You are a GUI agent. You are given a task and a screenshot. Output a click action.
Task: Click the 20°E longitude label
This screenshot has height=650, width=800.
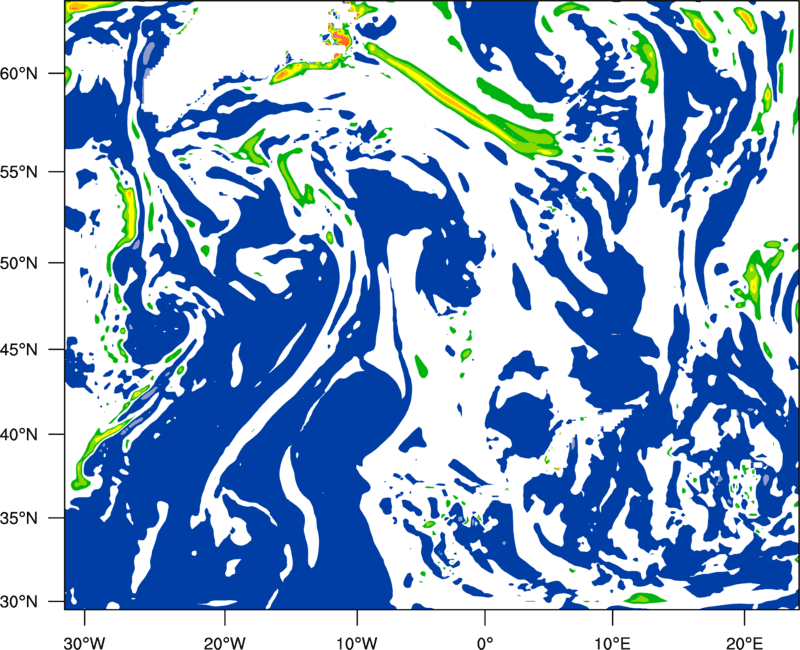click(744, 642)
